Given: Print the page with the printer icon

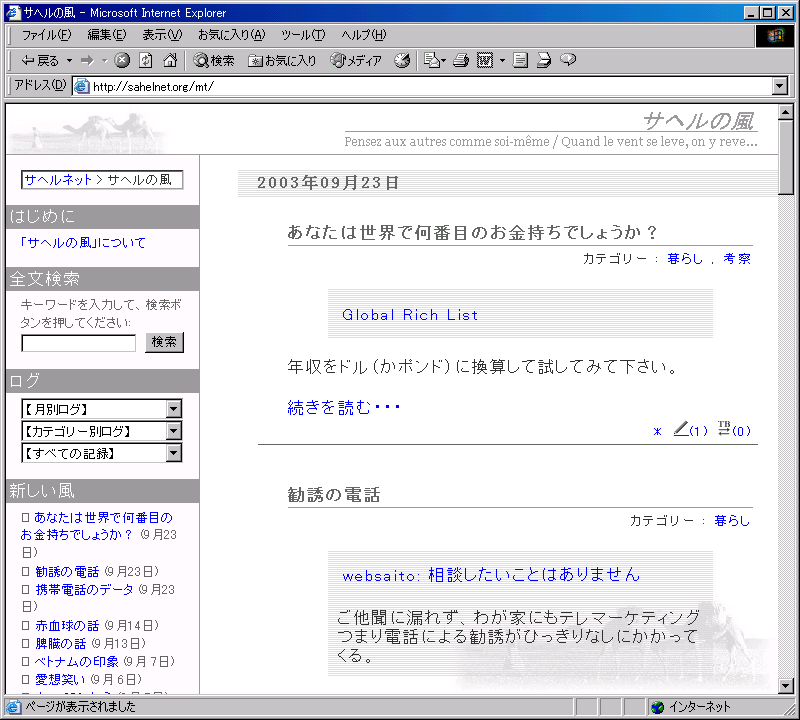Looking at the screenshot, I should click(x=461, y=61).
